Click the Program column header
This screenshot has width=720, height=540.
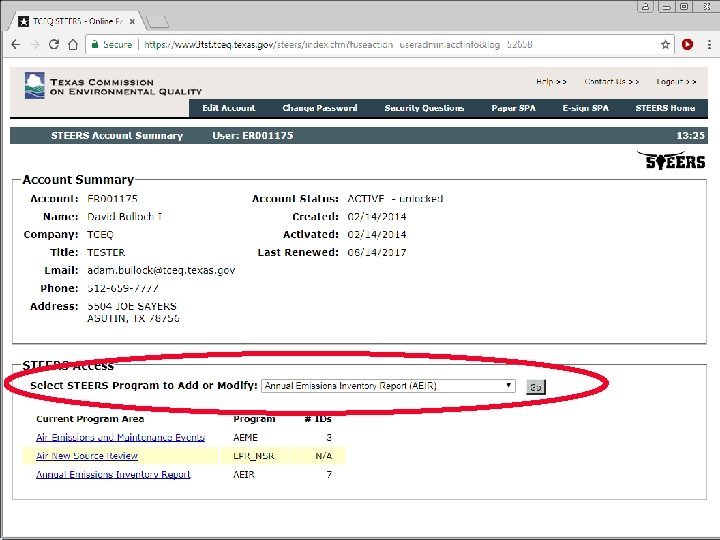coord(254,419)
